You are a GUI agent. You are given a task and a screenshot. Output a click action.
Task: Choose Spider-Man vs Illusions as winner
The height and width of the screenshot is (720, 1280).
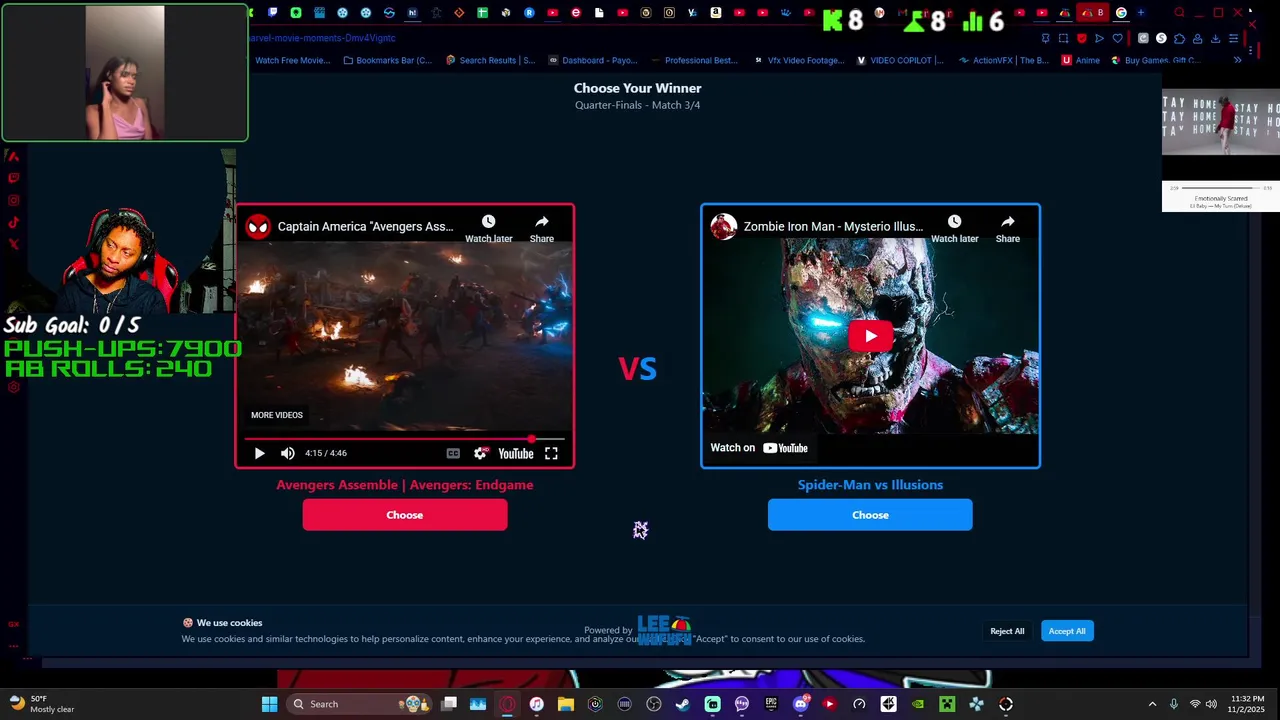pos(870,515)
